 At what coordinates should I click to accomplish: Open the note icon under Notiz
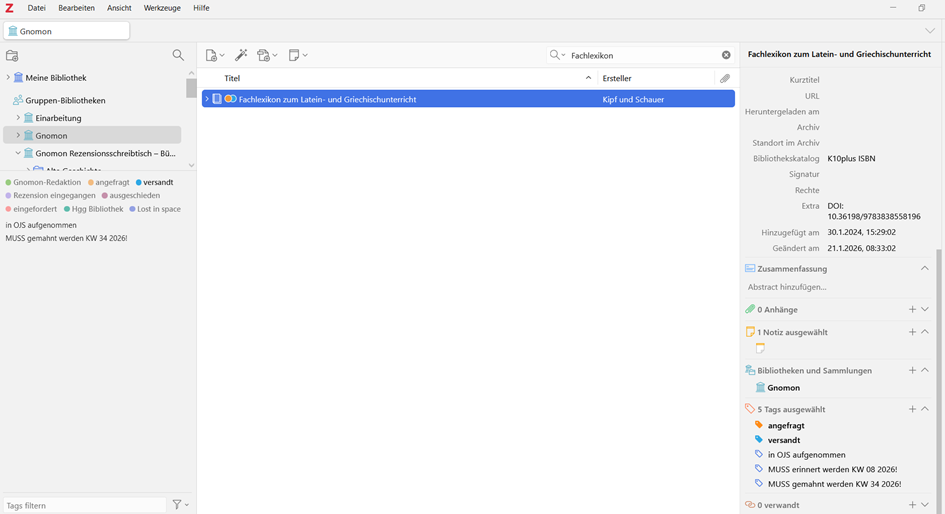[x=760, y=348]
